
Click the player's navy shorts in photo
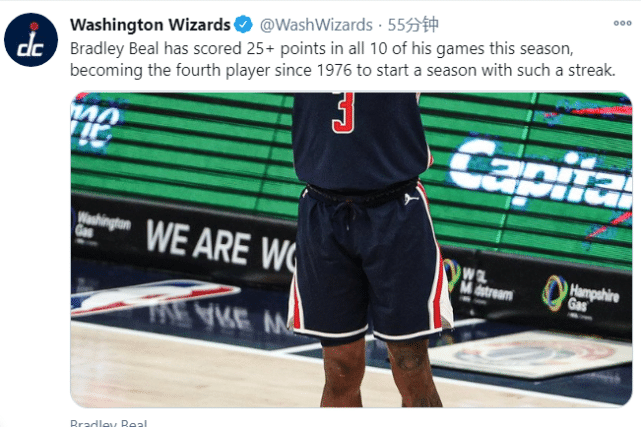368,262
